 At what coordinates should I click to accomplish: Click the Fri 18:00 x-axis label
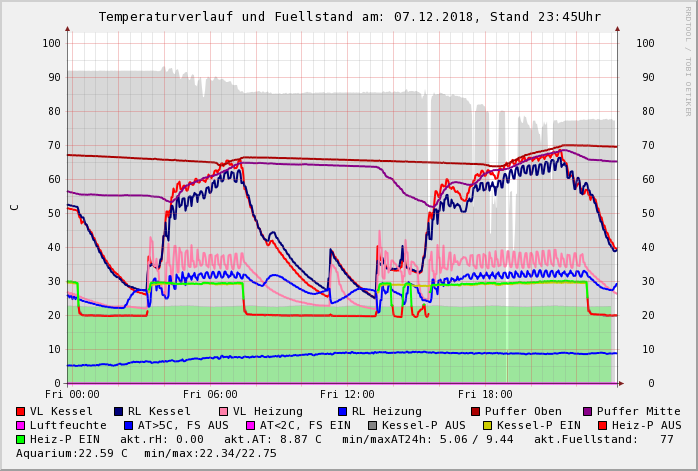coord(485,394)
